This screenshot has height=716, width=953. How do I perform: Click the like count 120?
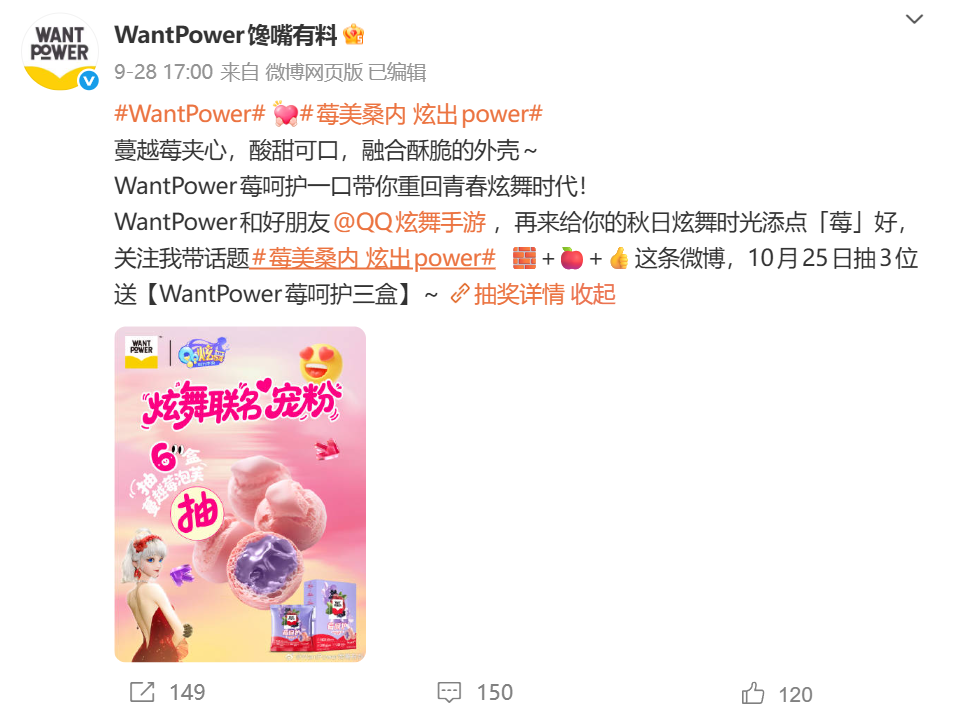pos(796,695)
